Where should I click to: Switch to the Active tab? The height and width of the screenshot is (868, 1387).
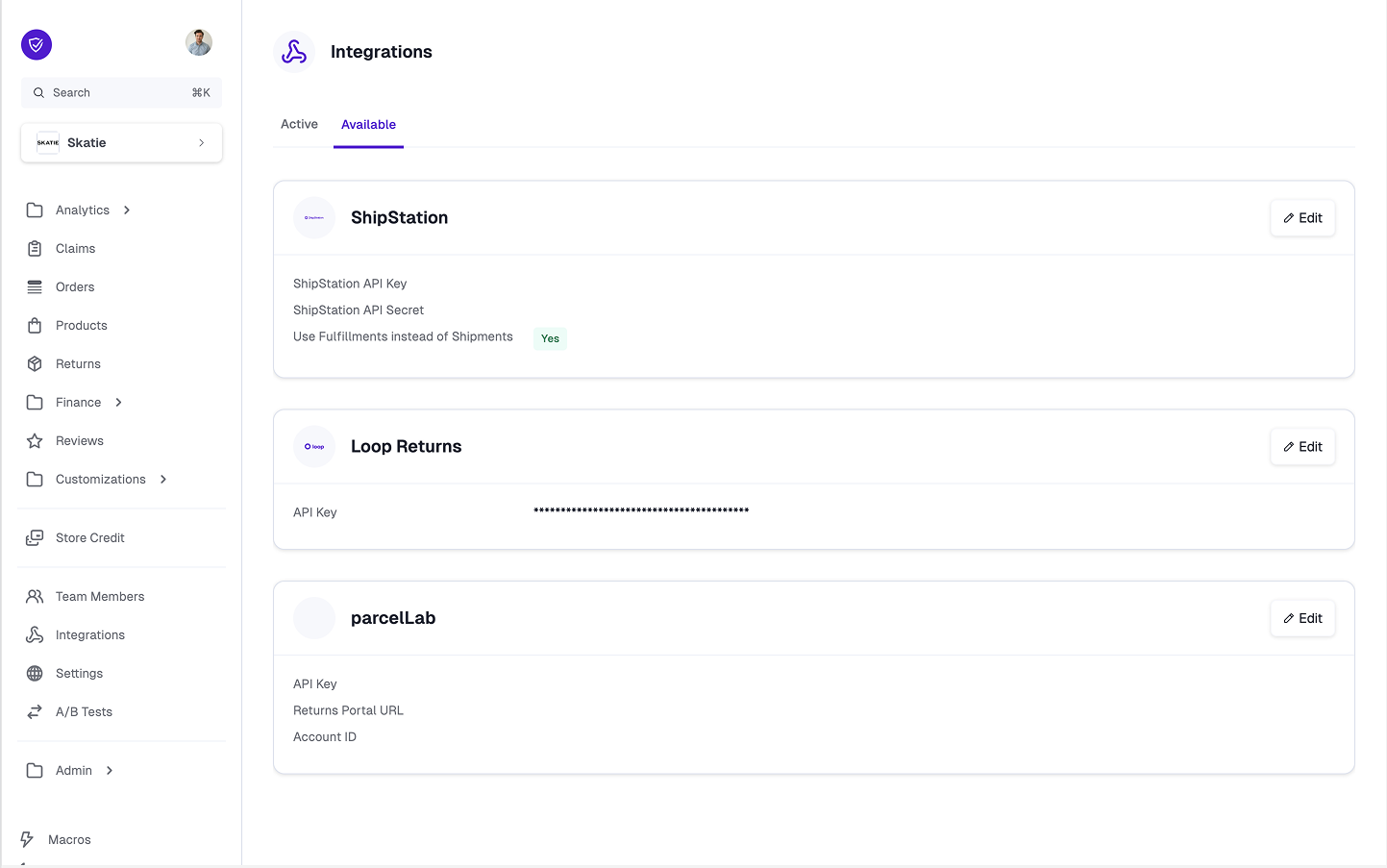(x=299, y=124)
